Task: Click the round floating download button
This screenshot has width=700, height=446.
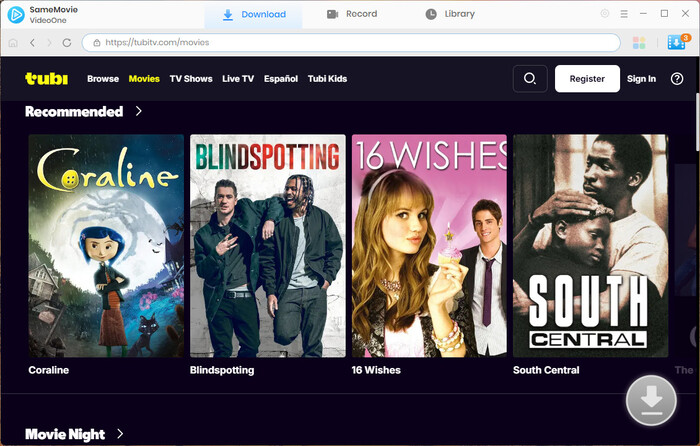Action: (x=651, y=401)
